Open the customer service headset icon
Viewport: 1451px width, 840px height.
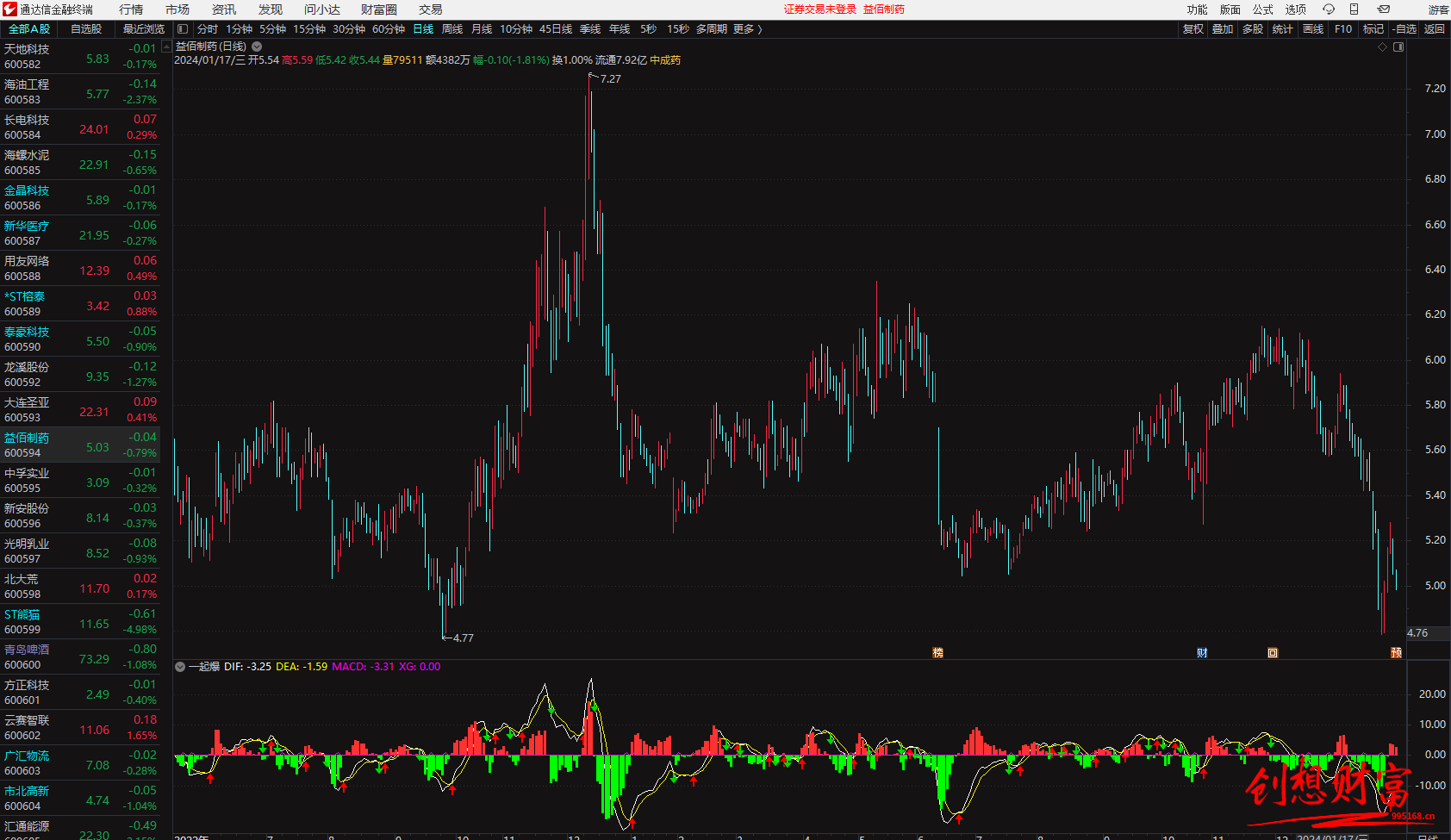[1329, 9]
